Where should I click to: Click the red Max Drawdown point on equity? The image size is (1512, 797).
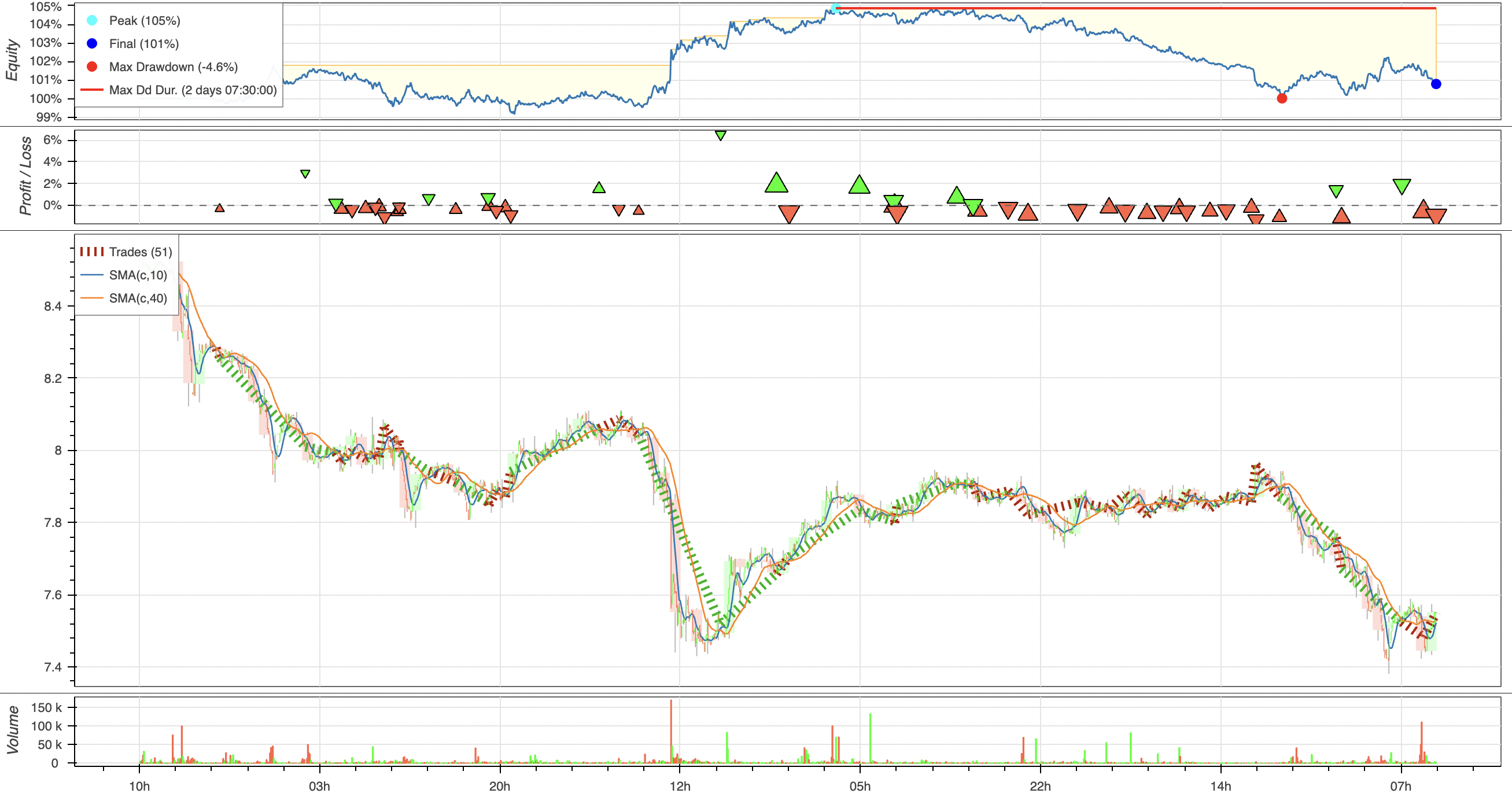click(x=1282, y=98)
